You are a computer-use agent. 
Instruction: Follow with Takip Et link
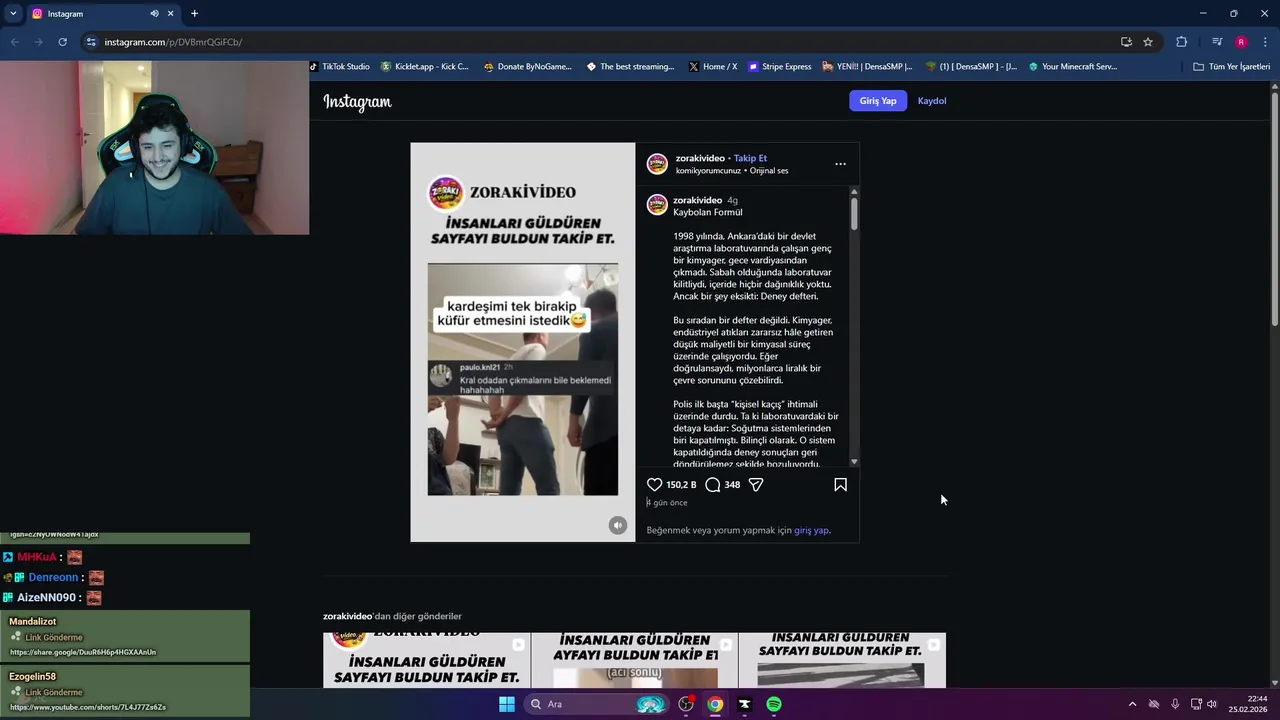(750, 158)
